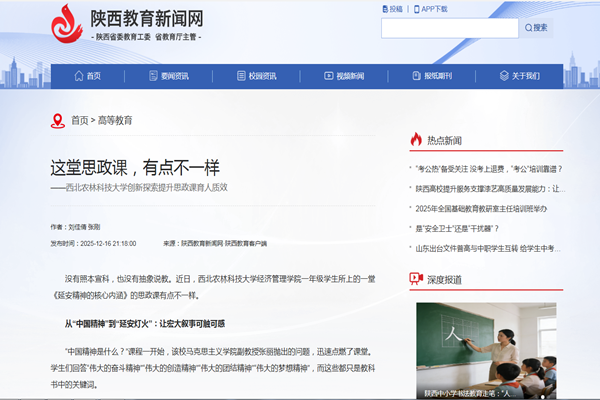This screenshot has height=400, width=600.
Task: Click the author line 作者：刘佳倩 张刚
Action: [75, 227]
